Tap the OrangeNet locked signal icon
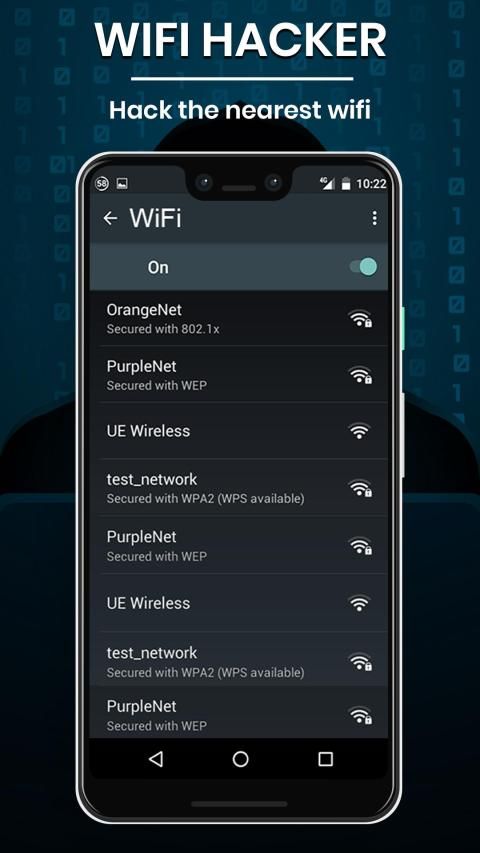Screen dimensions: 480x853 click(x=360, y=318)
